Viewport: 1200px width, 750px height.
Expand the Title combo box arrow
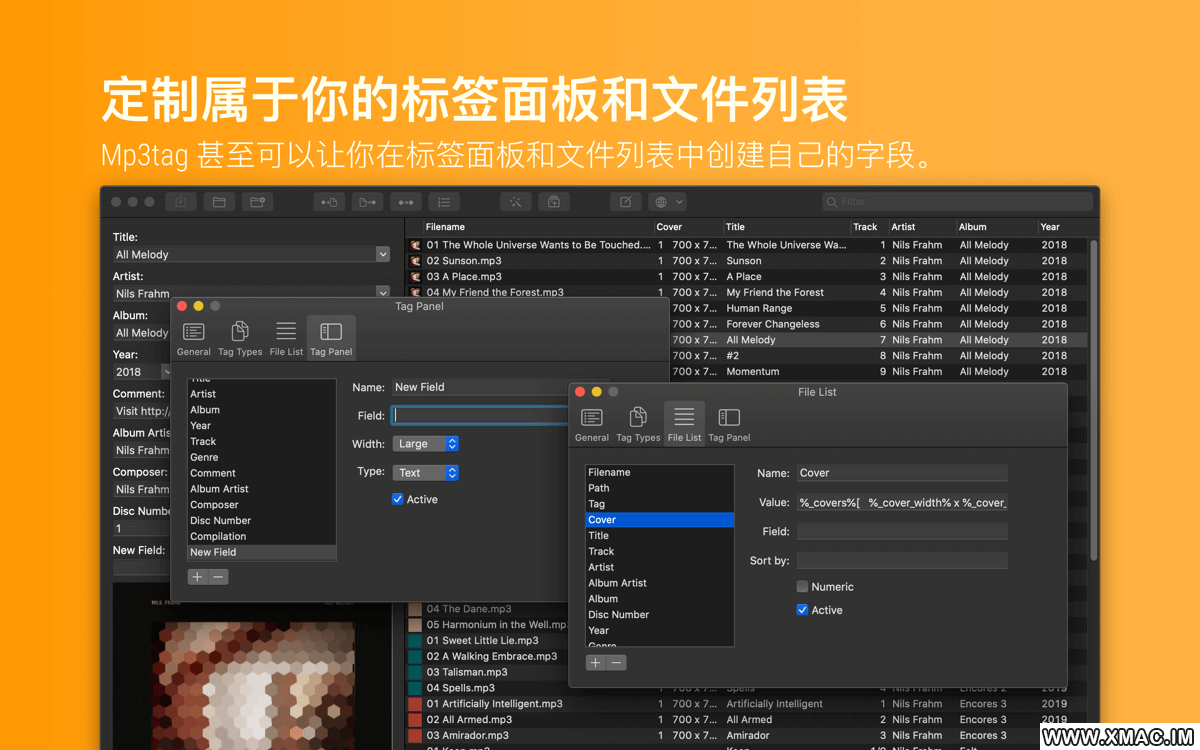(382, 255)
